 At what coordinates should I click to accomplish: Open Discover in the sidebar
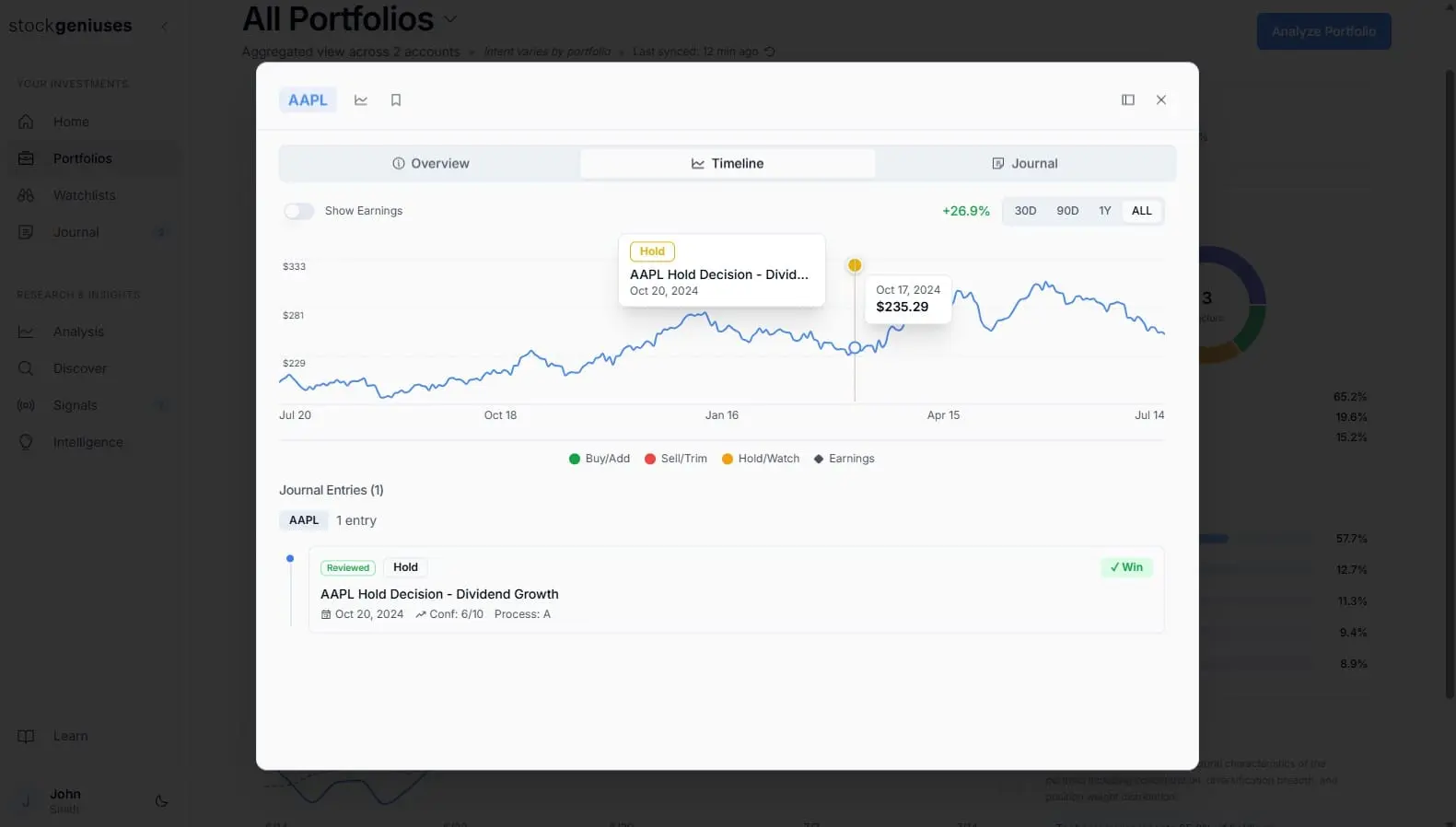pyautogui.click(x=92, y=368)
